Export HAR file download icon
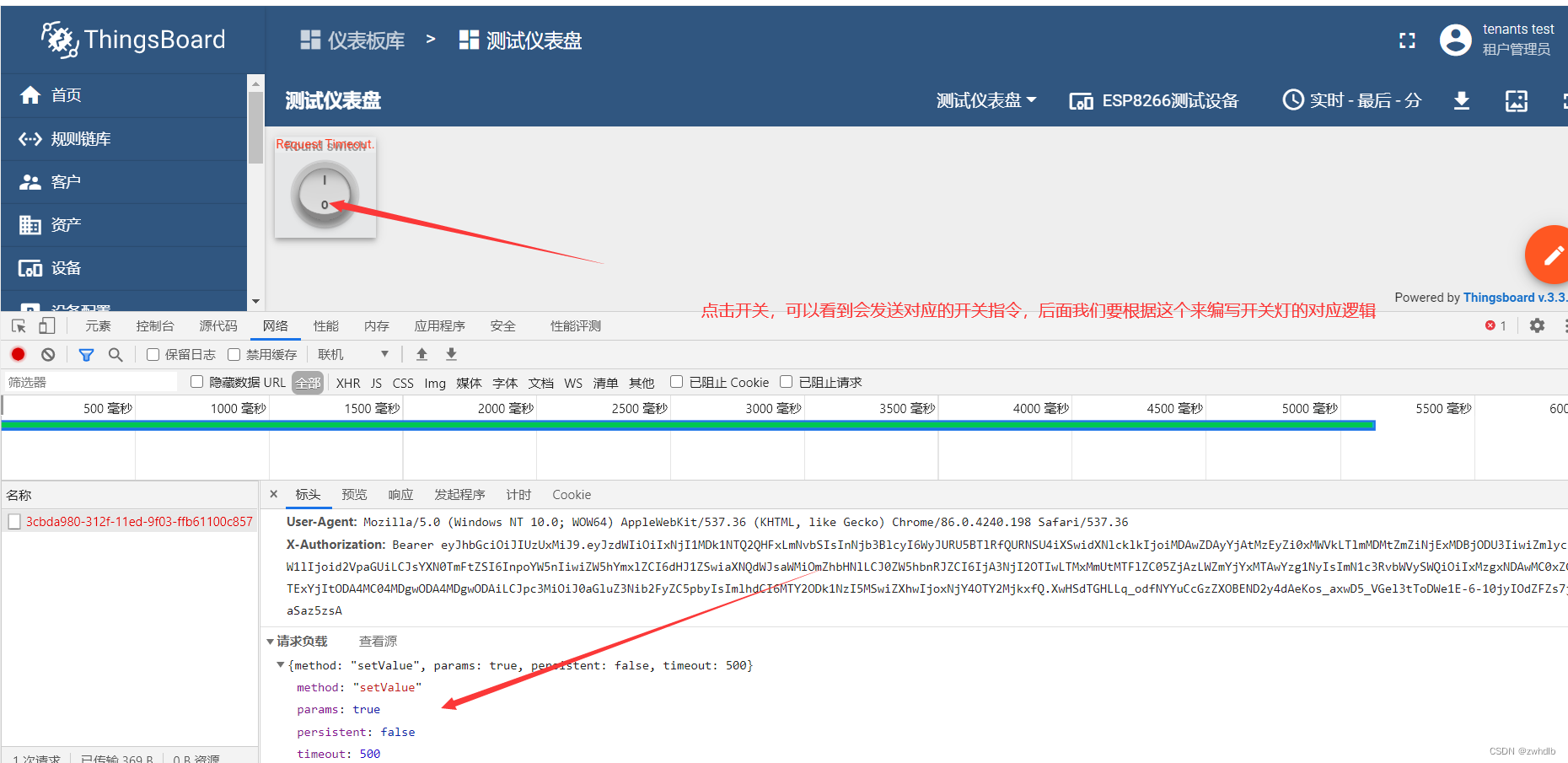The image size is (1568, 763). tap(452, 355)
